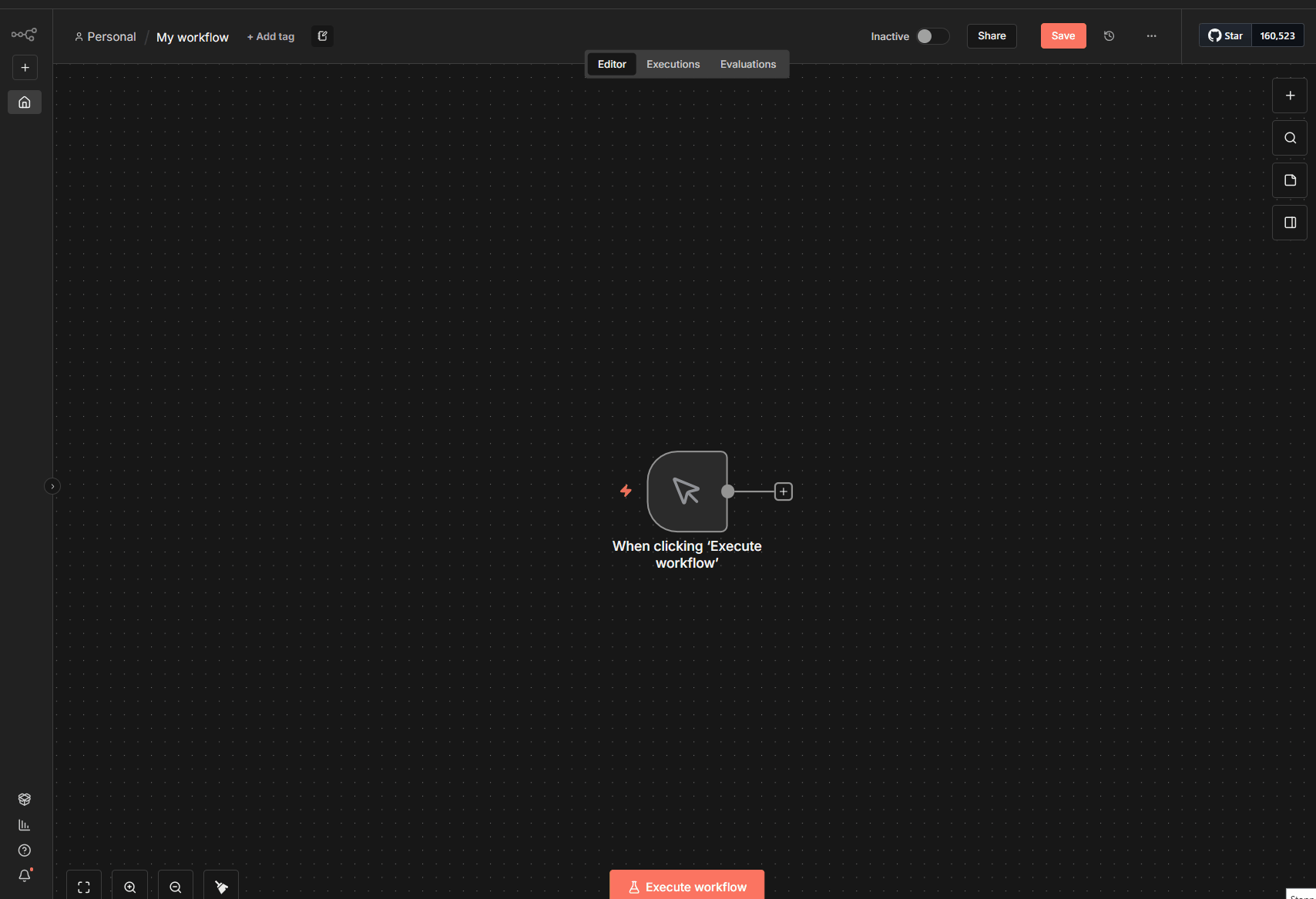Image resolution: width=1316 pixels, height=899 pixels.
Task: Select the manual trigger node
Action: 687,491
